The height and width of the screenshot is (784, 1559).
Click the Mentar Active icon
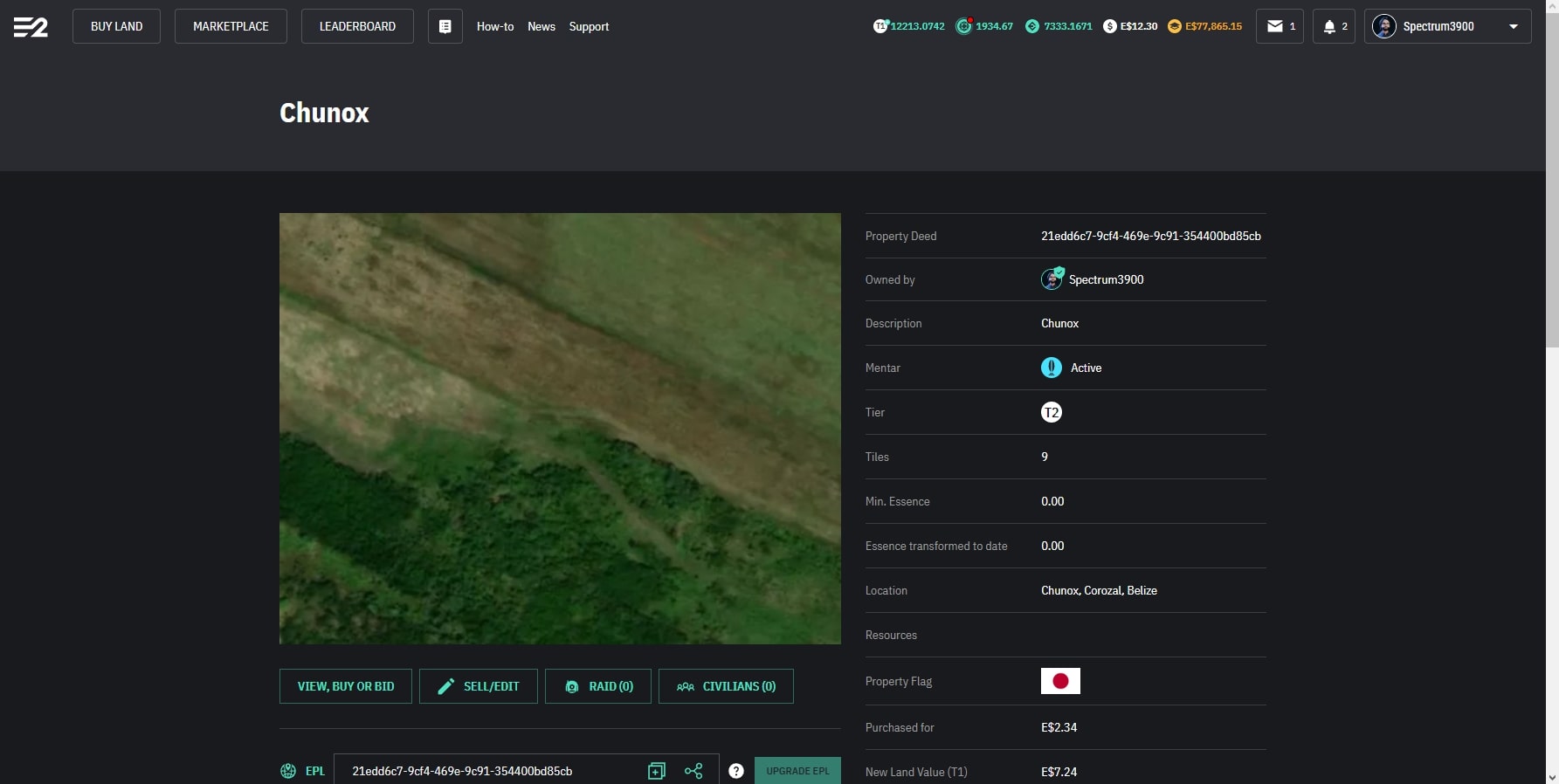point(1052,368)
